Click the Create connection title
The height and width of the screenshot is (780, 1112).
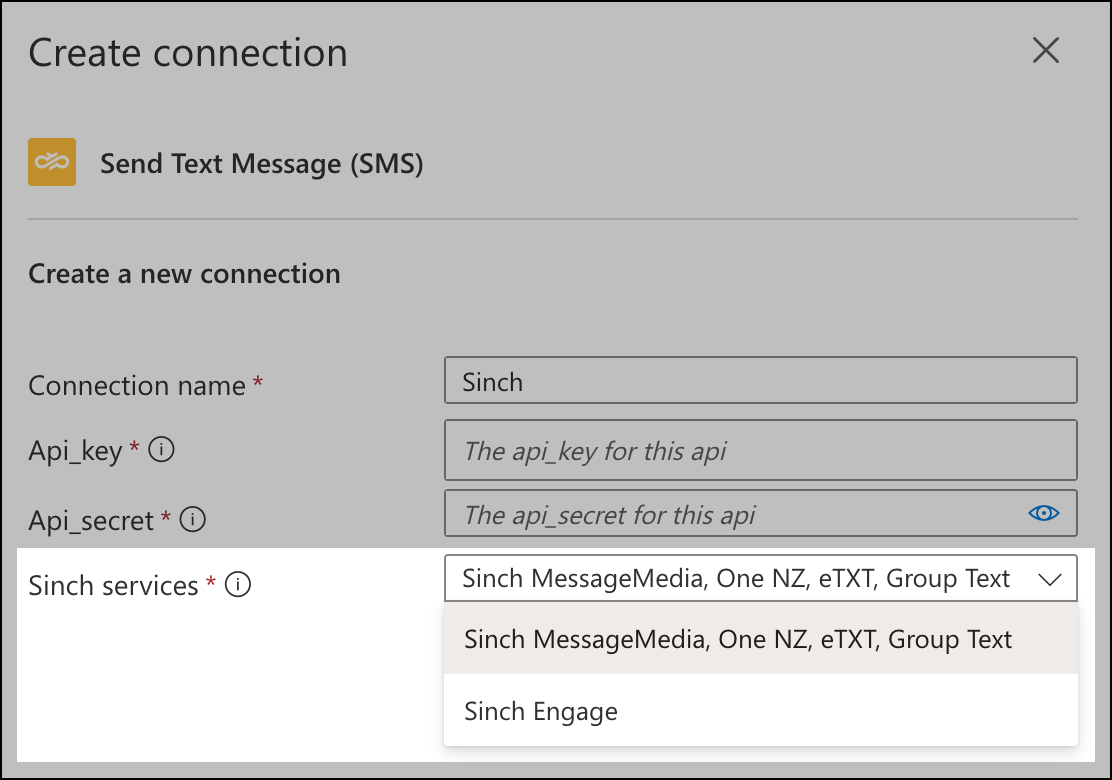[x=188, y=53]
